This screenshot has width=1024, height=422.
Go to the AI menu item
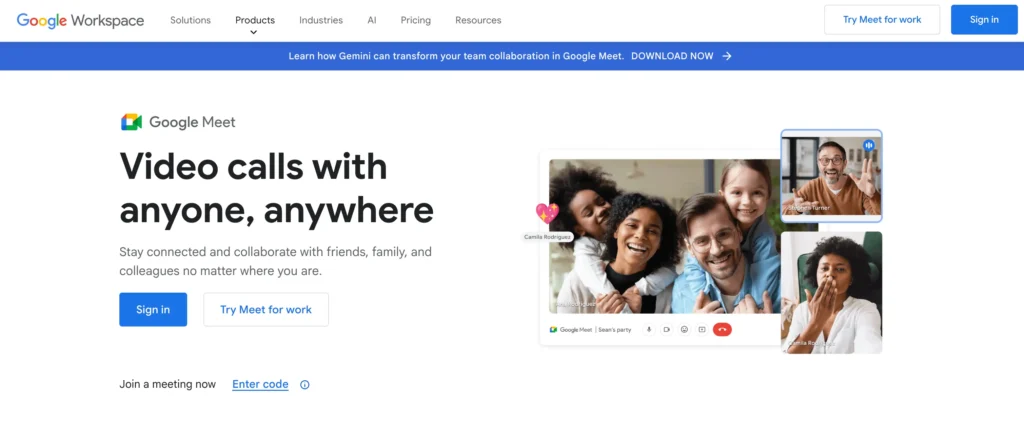click(372, 20)
